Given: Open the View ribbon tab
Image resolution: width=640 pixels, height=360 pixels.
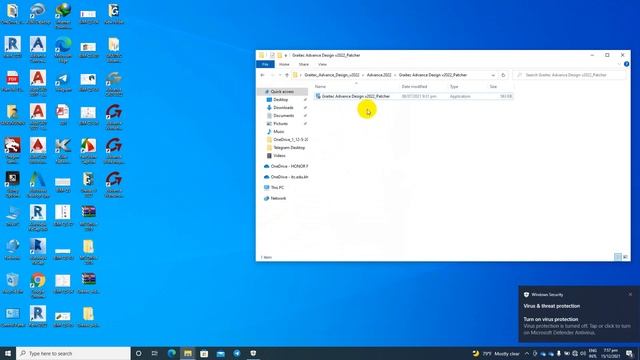Looking at the screenshot, I should [322, 64].
